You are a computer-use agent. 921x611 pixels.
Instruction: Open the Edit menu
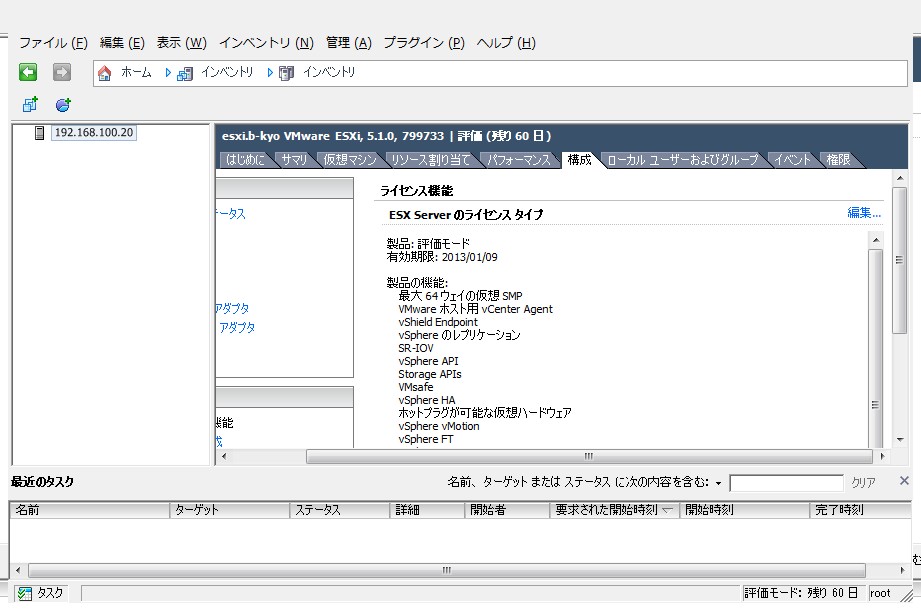pos(122,43)
